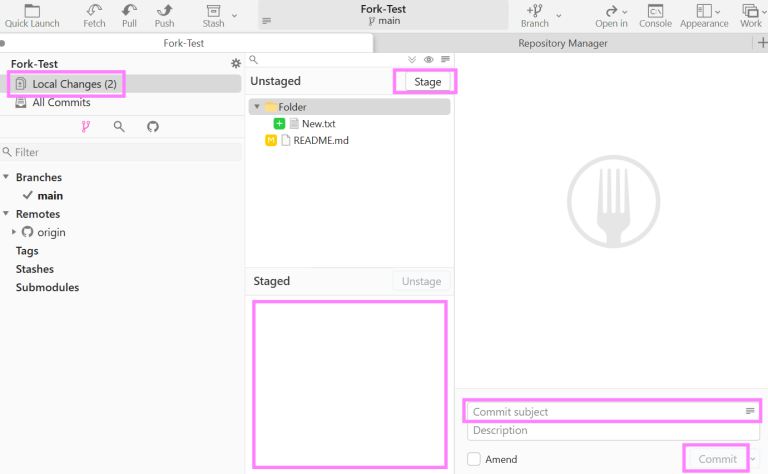Select README.md in unstaged files
The width and height of the screenshot is (768, 474).
321,141
